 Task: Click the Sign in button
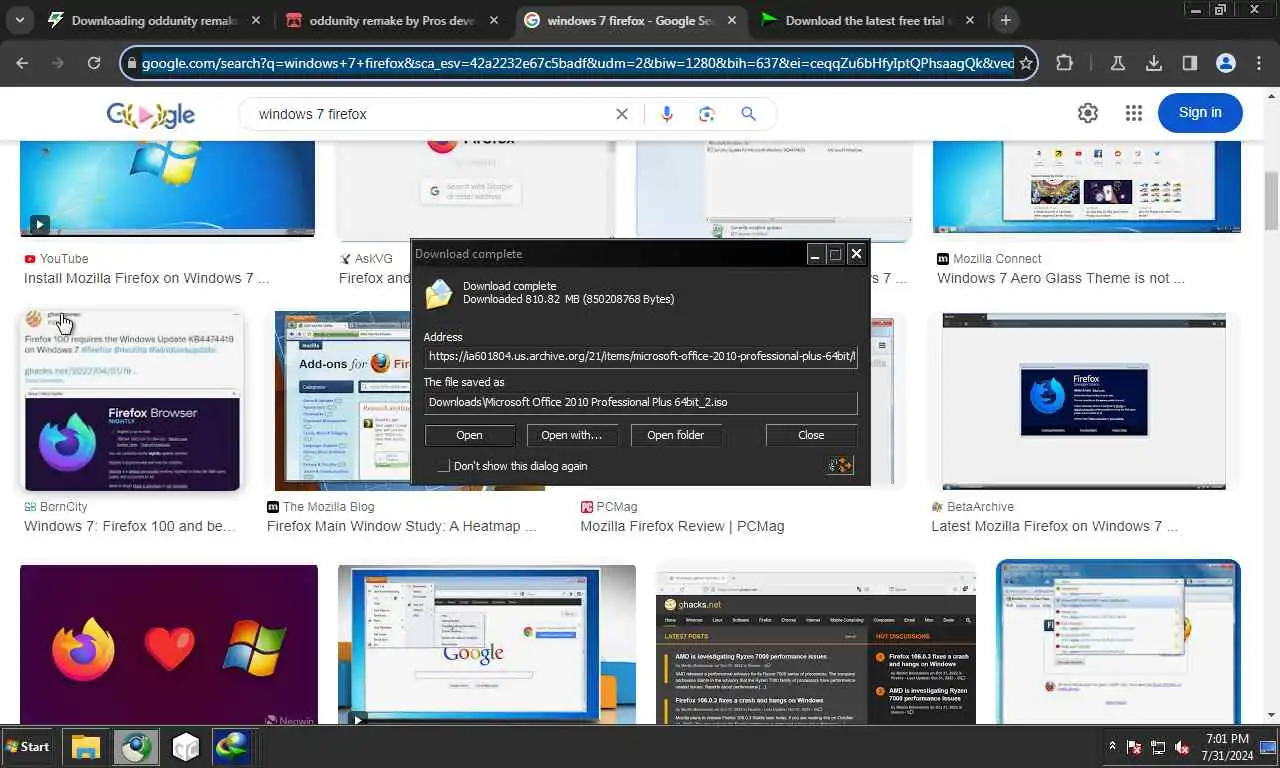tap(1200, 113)
